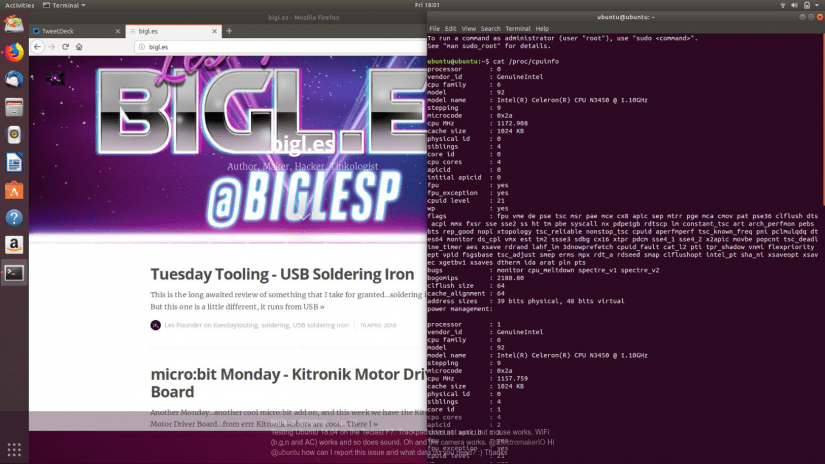Go to Firefox home page
This screenshot has width=825, height=464.
pos(79,47)
